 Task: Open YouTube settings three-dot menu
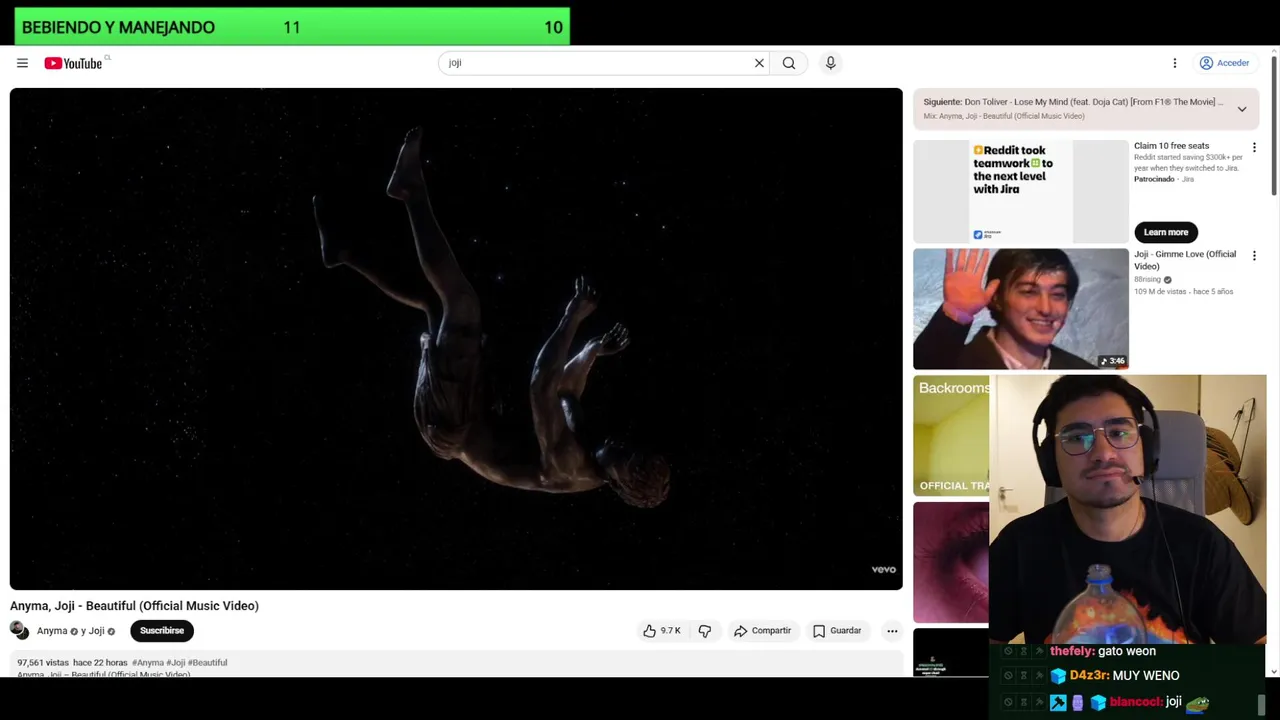(1175, 63)
